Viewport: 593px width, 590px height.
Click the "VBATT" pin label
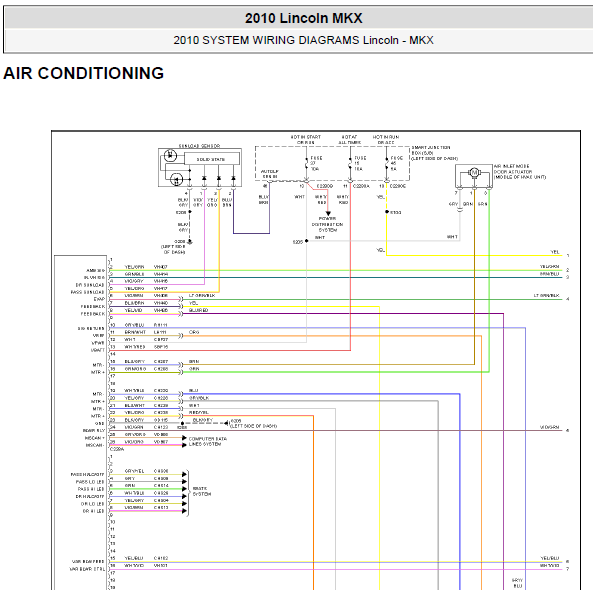(x=98, y=350)
